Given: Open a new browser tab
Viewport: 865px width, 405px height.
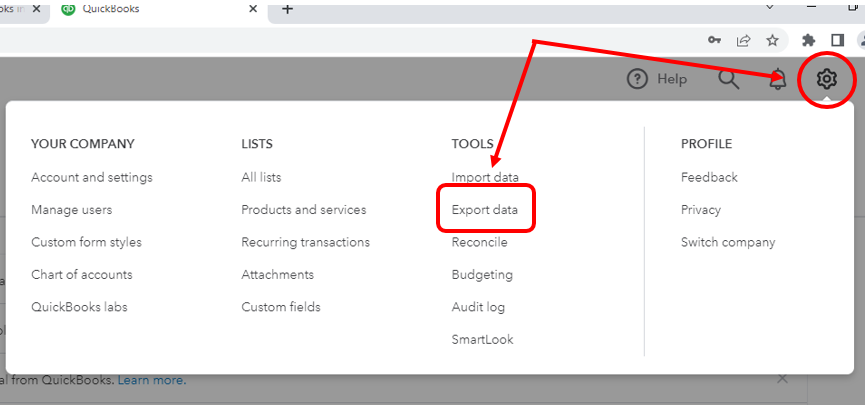Looking at the screenshot, I should 287,9.
